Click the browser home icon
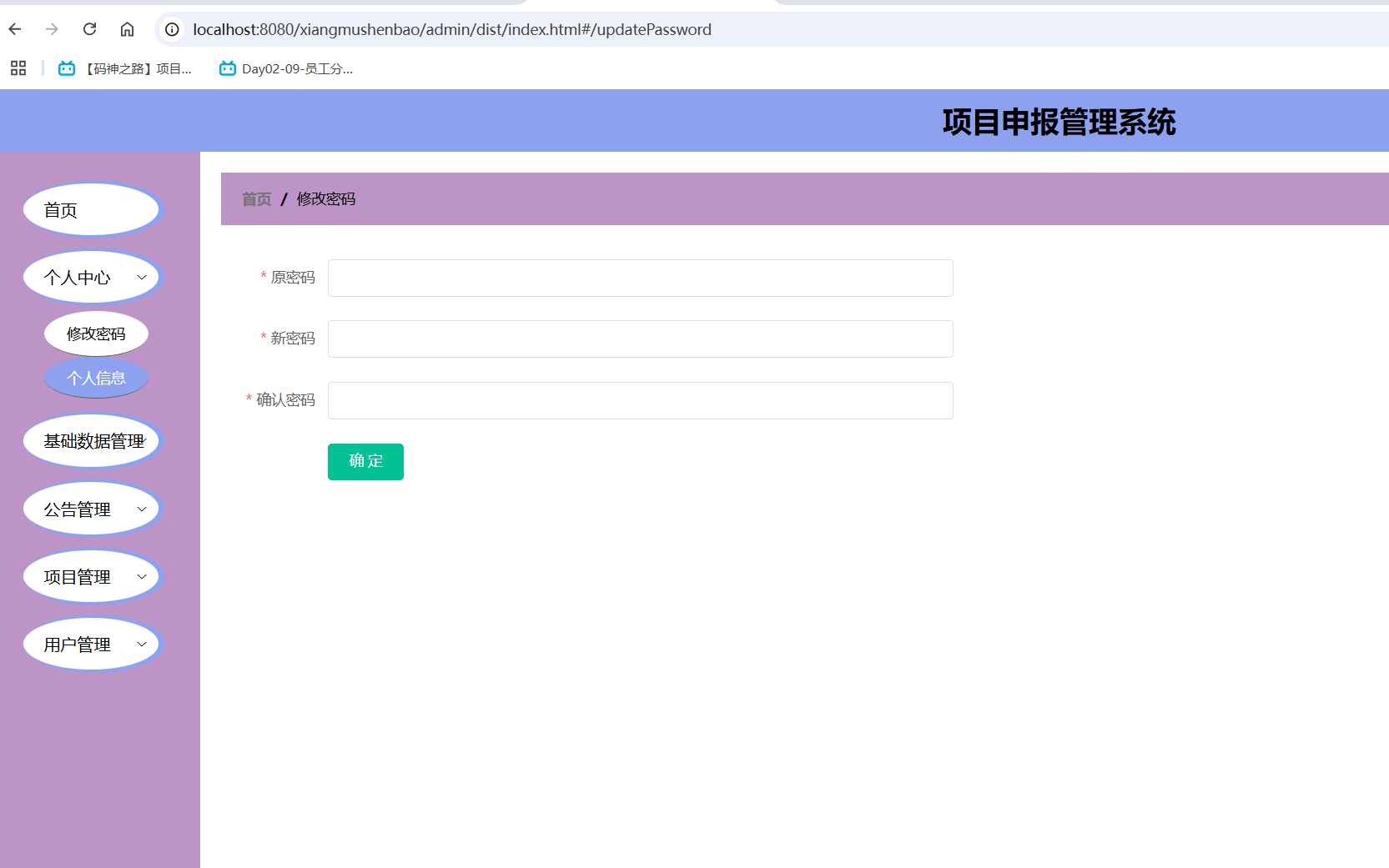This screenshot has height=868, width=1389. tap(127, 29)
